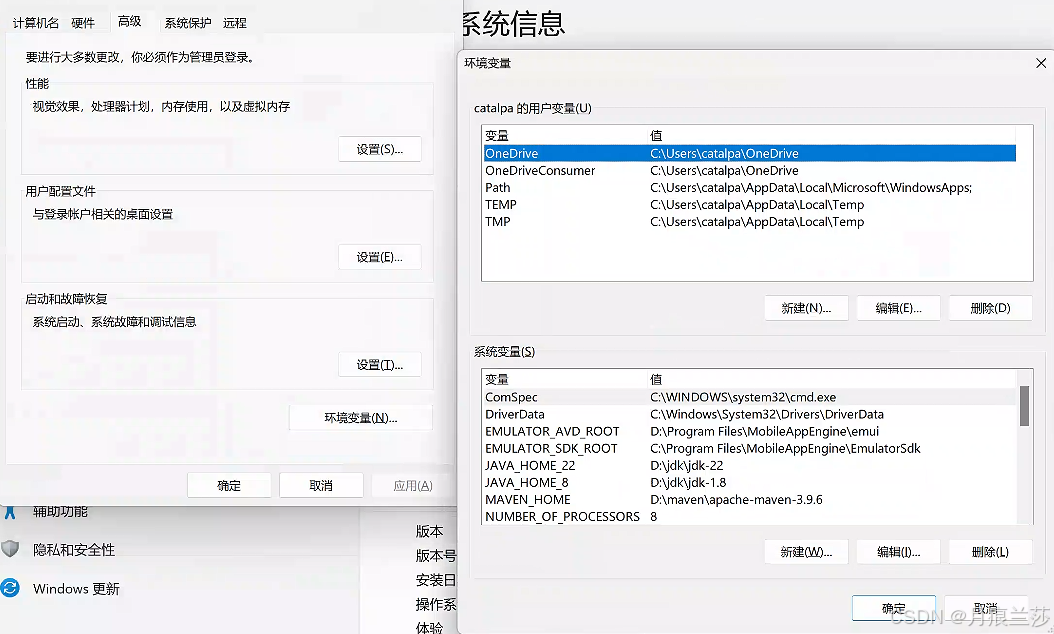This screenshot has height=634, width=1054.
Task: Click the D:\jdk\jdk-22 value cell
Action: pyautogui.click(x=686, y=465)
